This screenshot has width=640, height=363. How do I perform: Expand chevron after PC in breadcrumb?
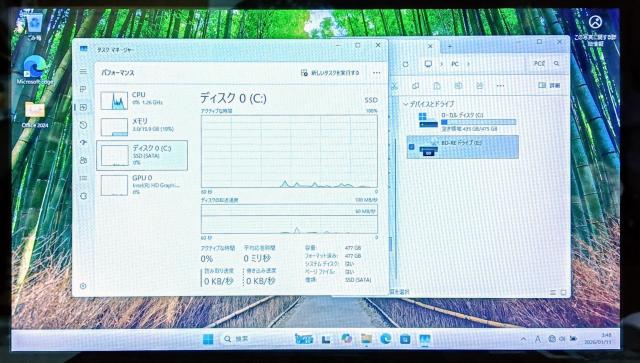point(468,64)
